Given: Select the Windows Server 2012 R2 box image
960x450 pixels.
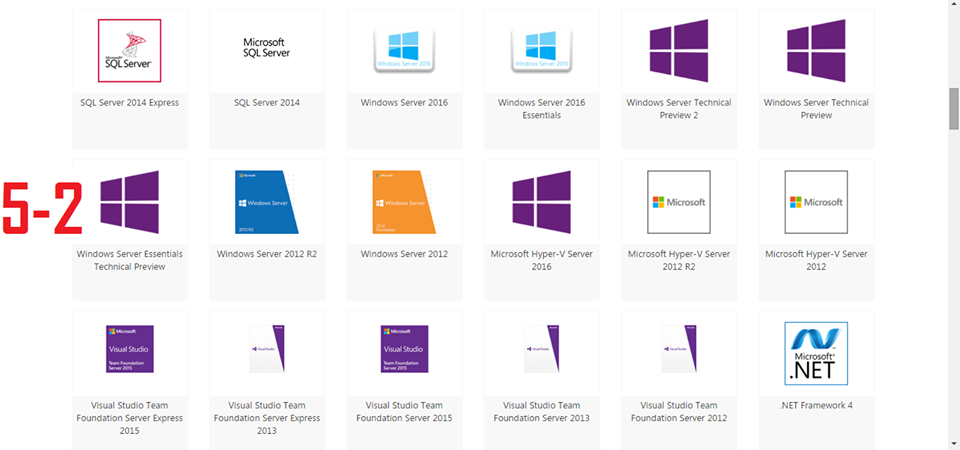Looking at the screenshot, I should pos(267,202).
